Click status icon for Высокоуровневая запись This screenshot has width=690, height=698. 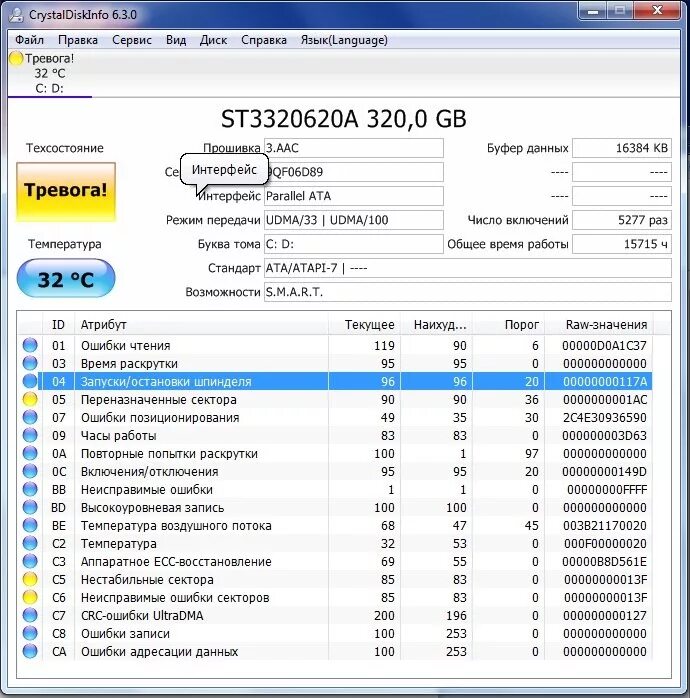pyautogui.click(x=30, y=507)
